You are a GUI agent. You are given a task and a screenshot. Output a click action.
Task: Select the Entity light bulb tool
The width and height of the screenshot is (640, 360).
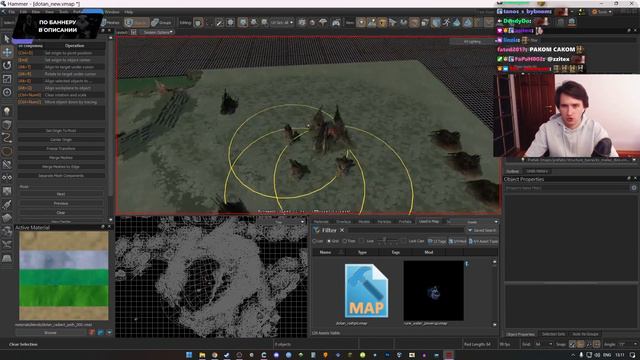click(x=7, y=111)
